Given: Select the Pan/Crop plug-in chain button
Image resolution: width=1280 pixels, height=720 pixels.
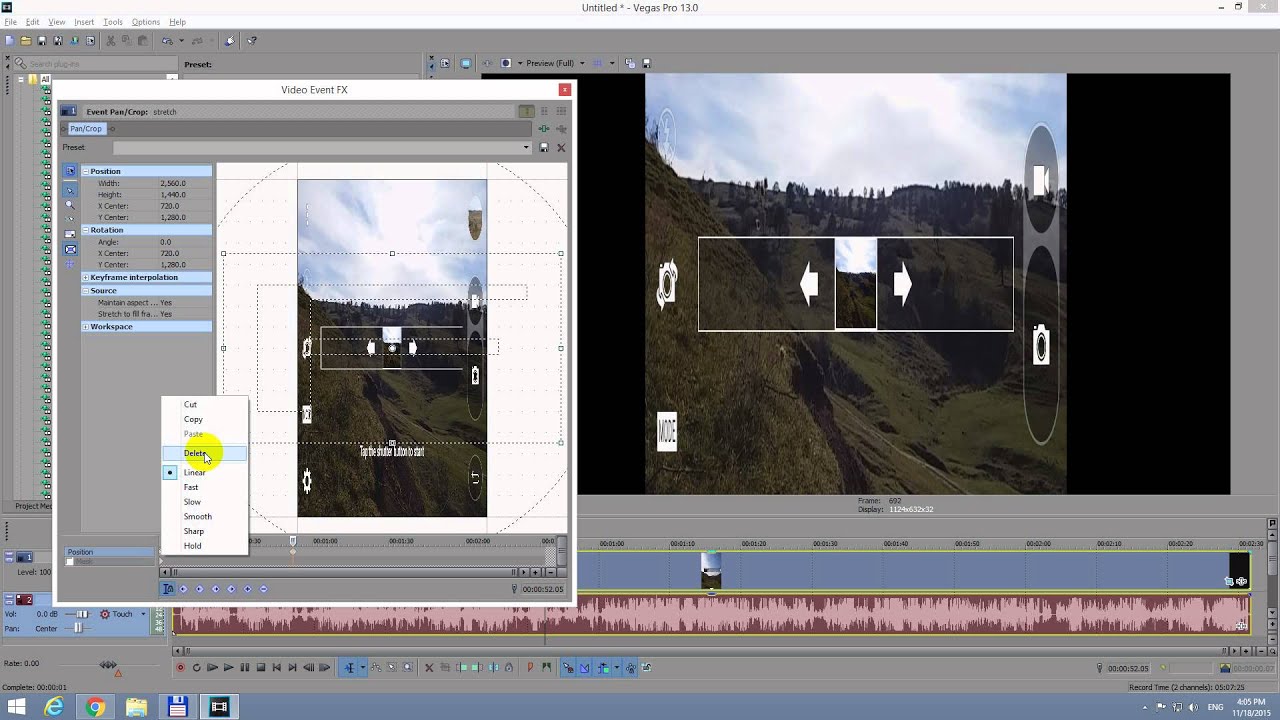Looking at the screenshot, I should (86, 129).
